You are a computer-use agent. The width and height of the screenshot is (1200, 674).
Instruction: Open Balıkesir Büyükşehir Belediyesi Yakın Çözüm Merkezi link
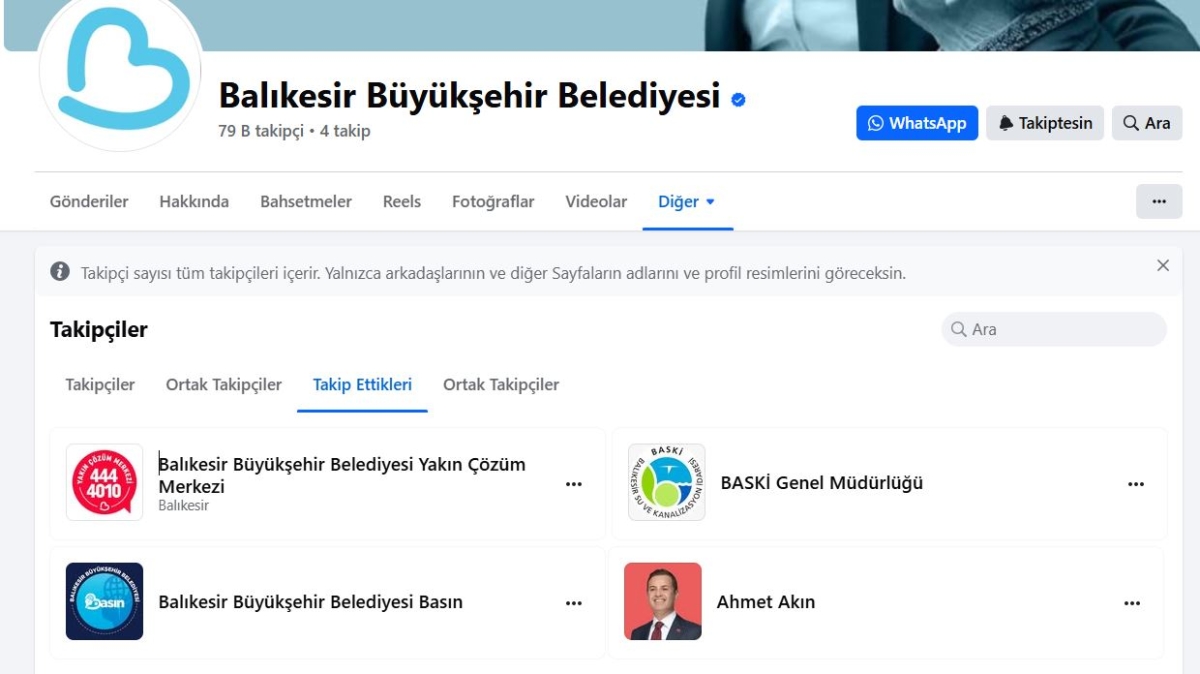coord(342,475)
